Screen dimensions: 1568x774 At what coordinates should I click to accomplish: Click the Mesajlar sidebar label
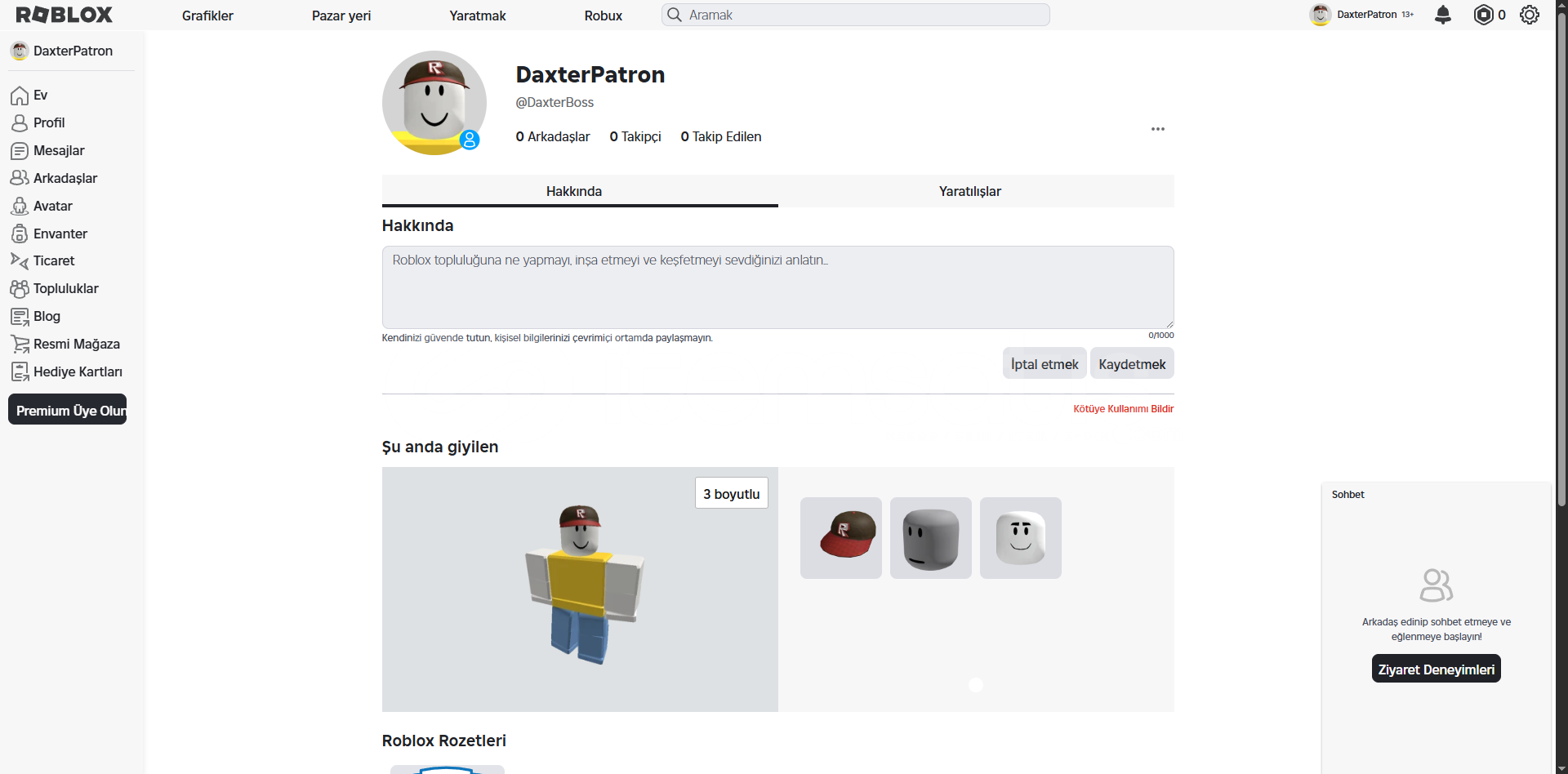click(x=59, y=151)
